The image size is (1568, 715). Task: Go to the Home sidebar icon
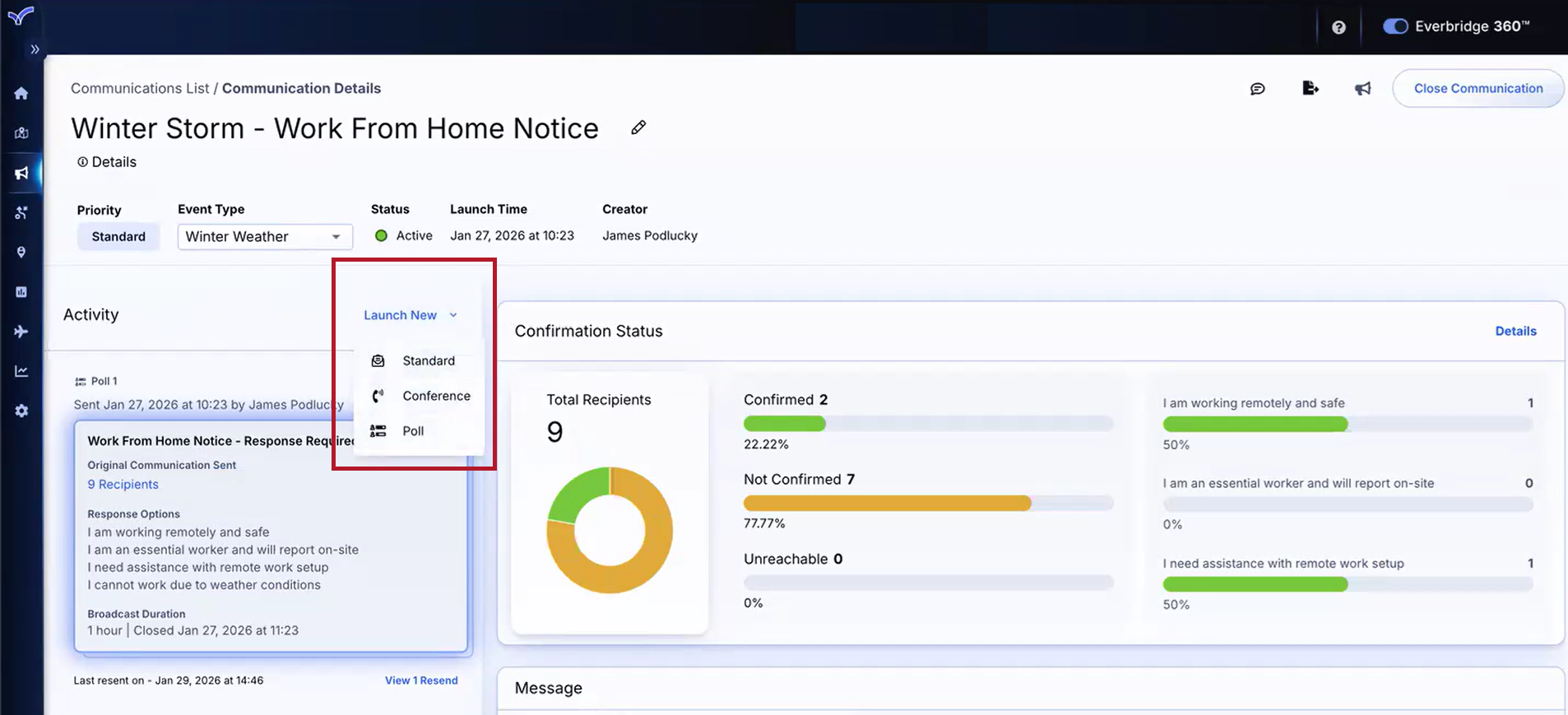(21, 94)
